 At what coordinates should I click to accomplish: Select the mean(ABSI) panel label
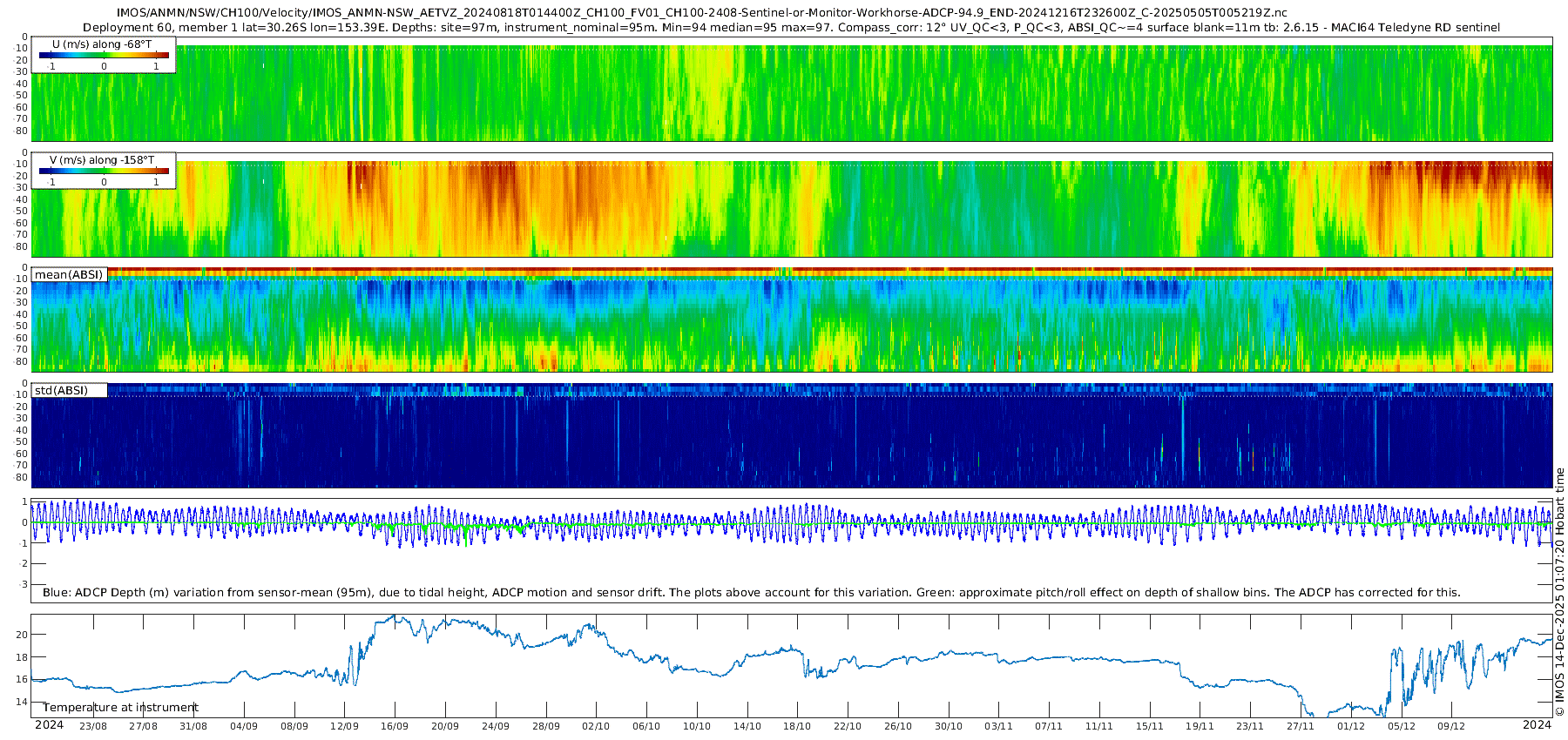point(69,275)
